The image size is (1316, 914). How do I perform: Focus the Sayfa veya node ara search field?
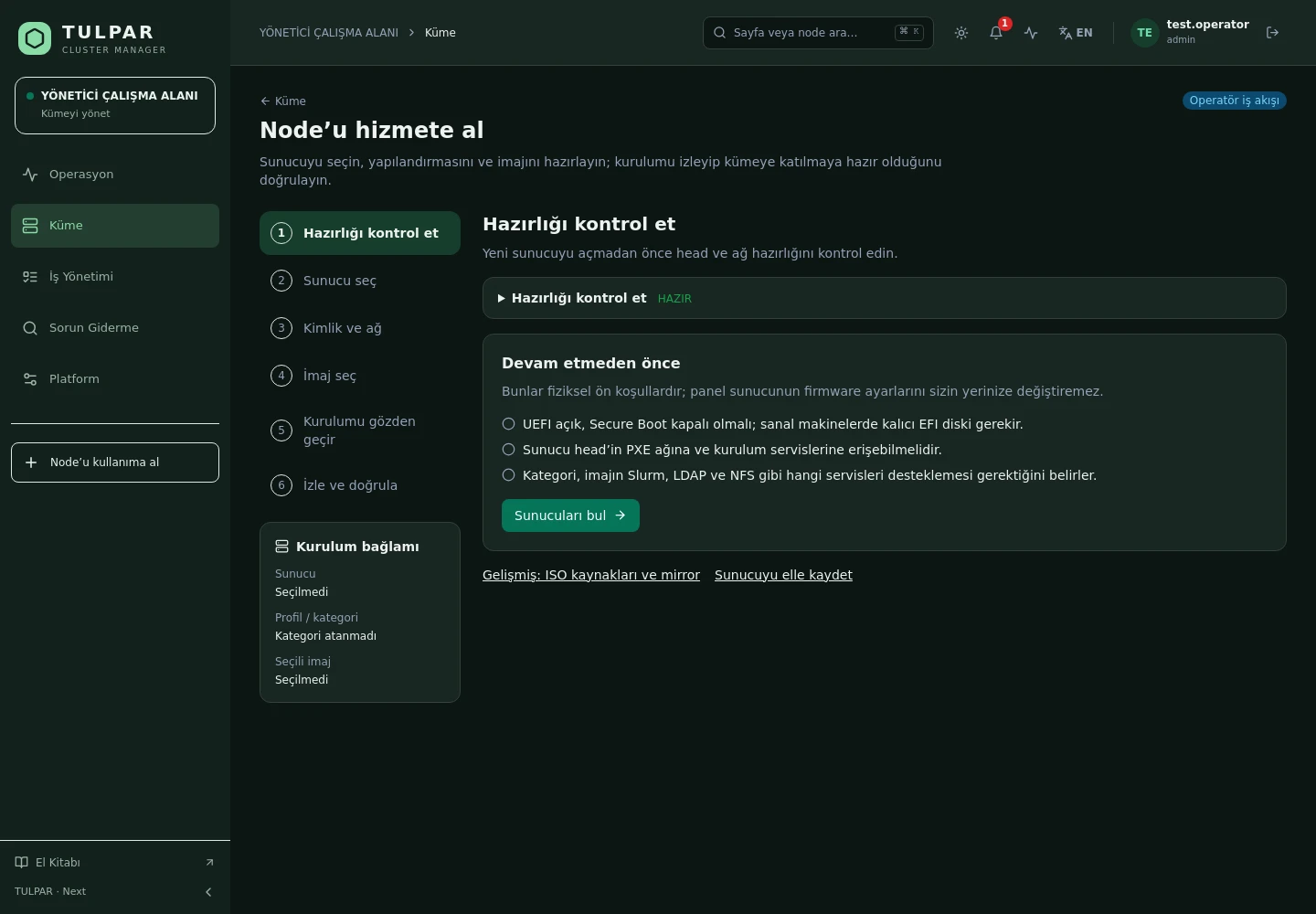pos(818,33)
